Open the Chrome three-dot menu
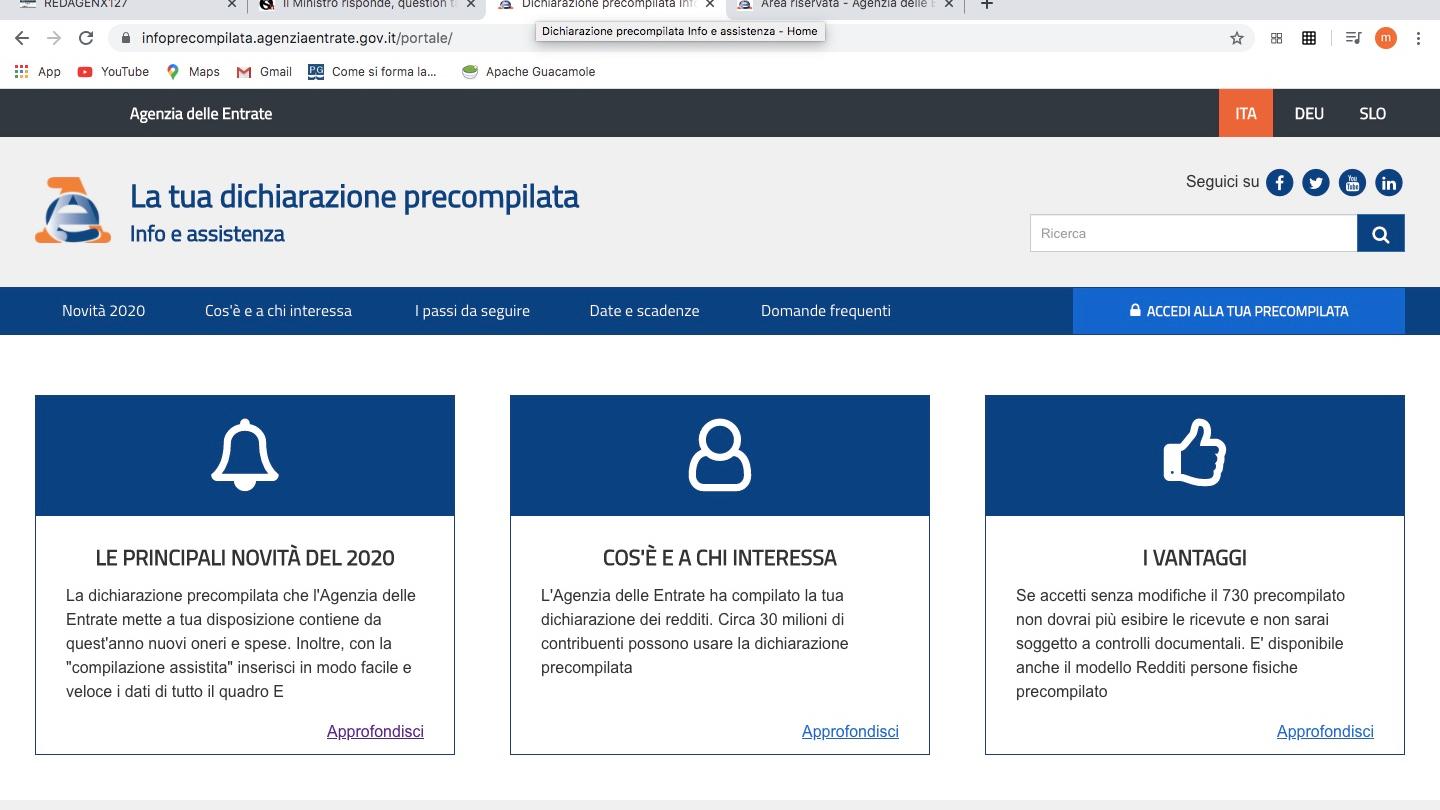 pyautogui.click(x=1418, y=38)
